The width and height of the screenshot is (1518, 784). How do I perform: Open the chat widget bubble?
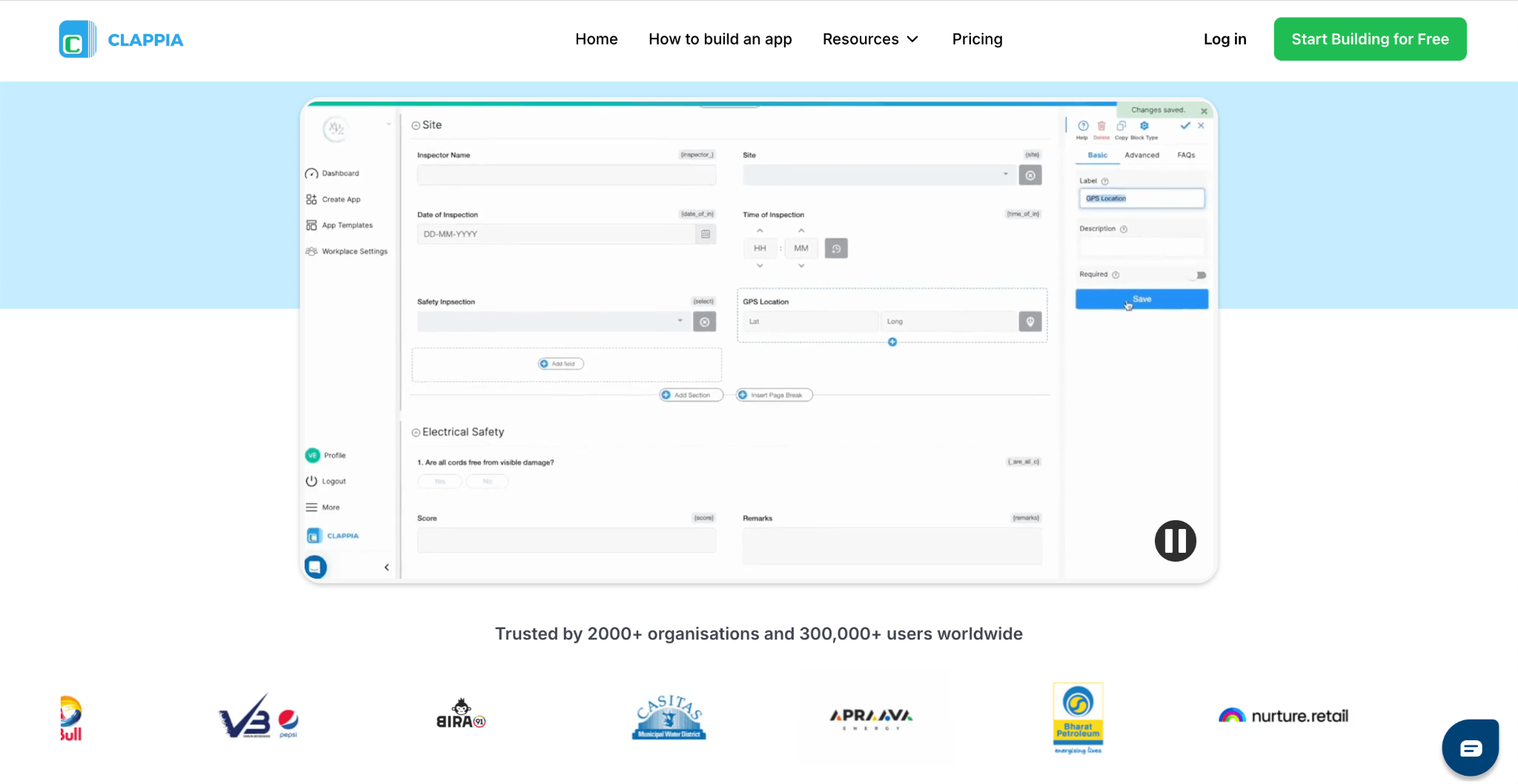coord(1471,748)
